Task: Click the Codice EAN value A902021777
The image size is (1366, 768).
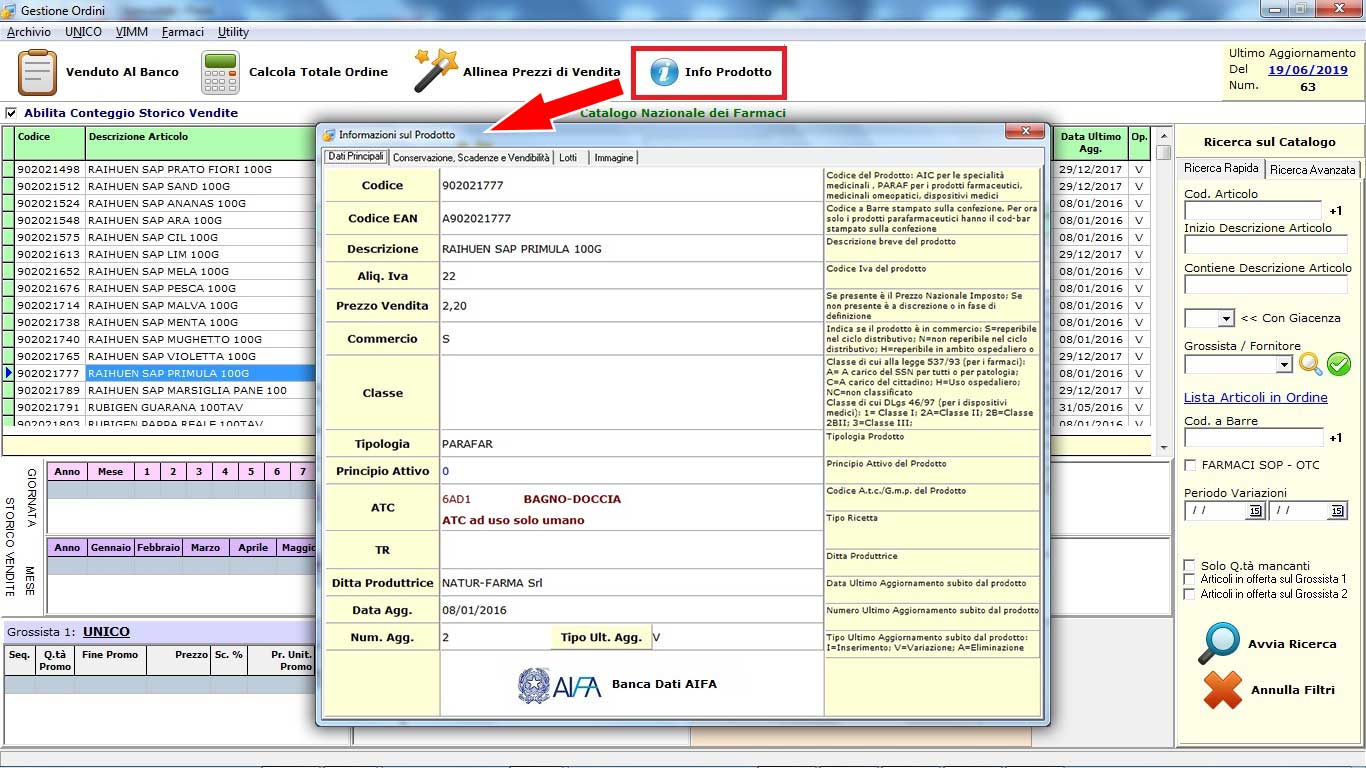Action: coord(476,219)
